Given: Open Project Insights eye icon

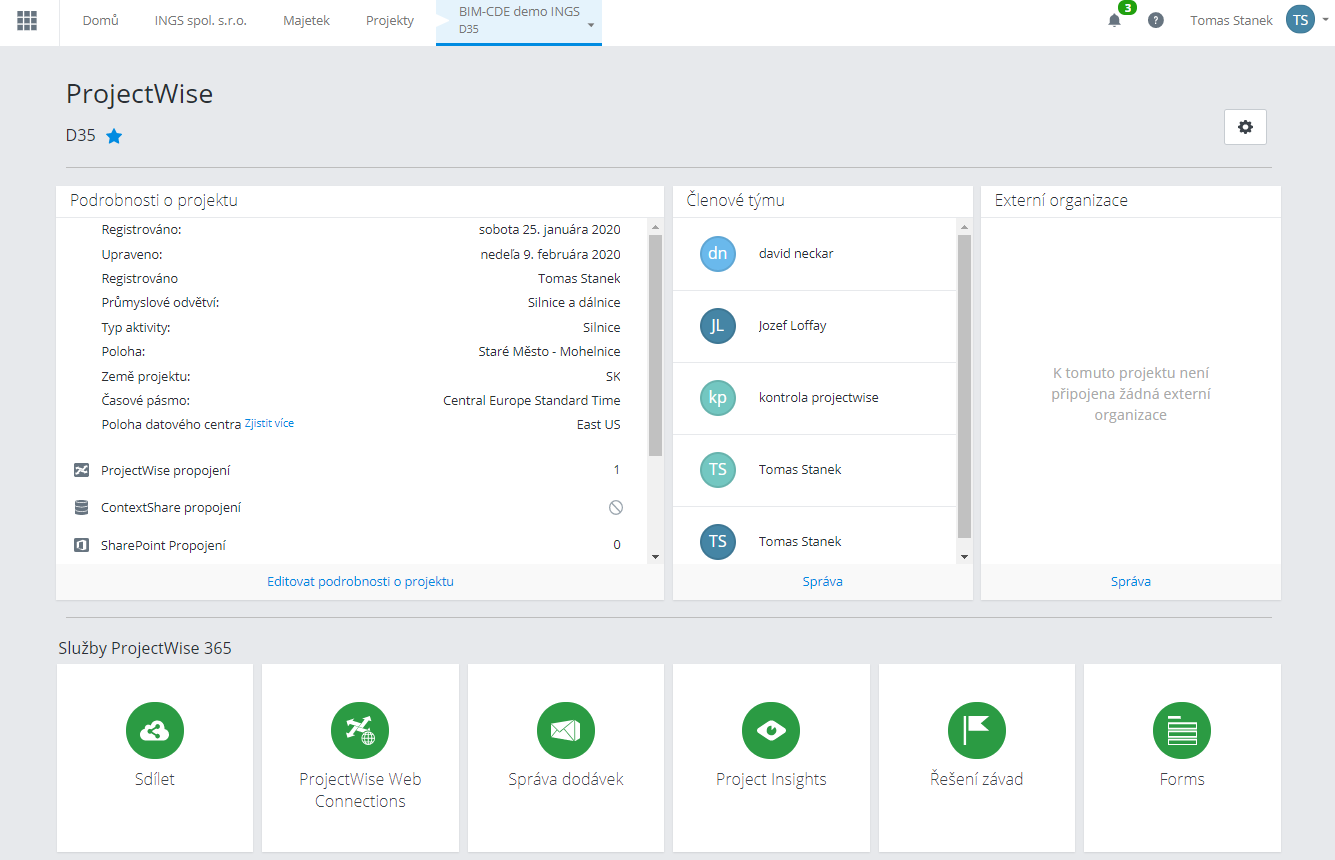Looking at the screenshot, I should (x=771, y=730).
